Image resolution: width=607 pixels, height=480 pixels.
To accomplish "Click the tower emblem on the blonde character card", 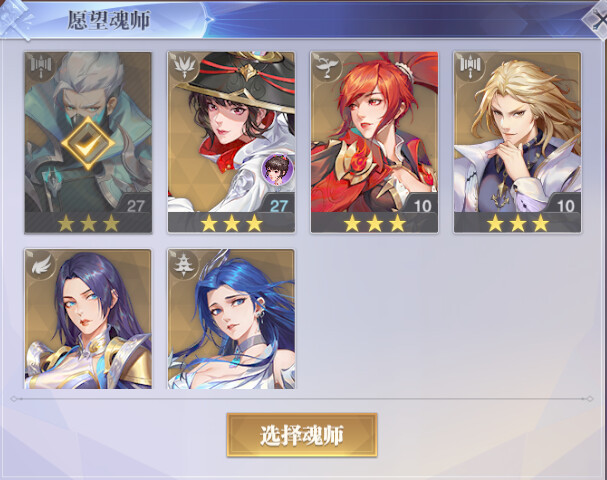I will coord(469,66).
